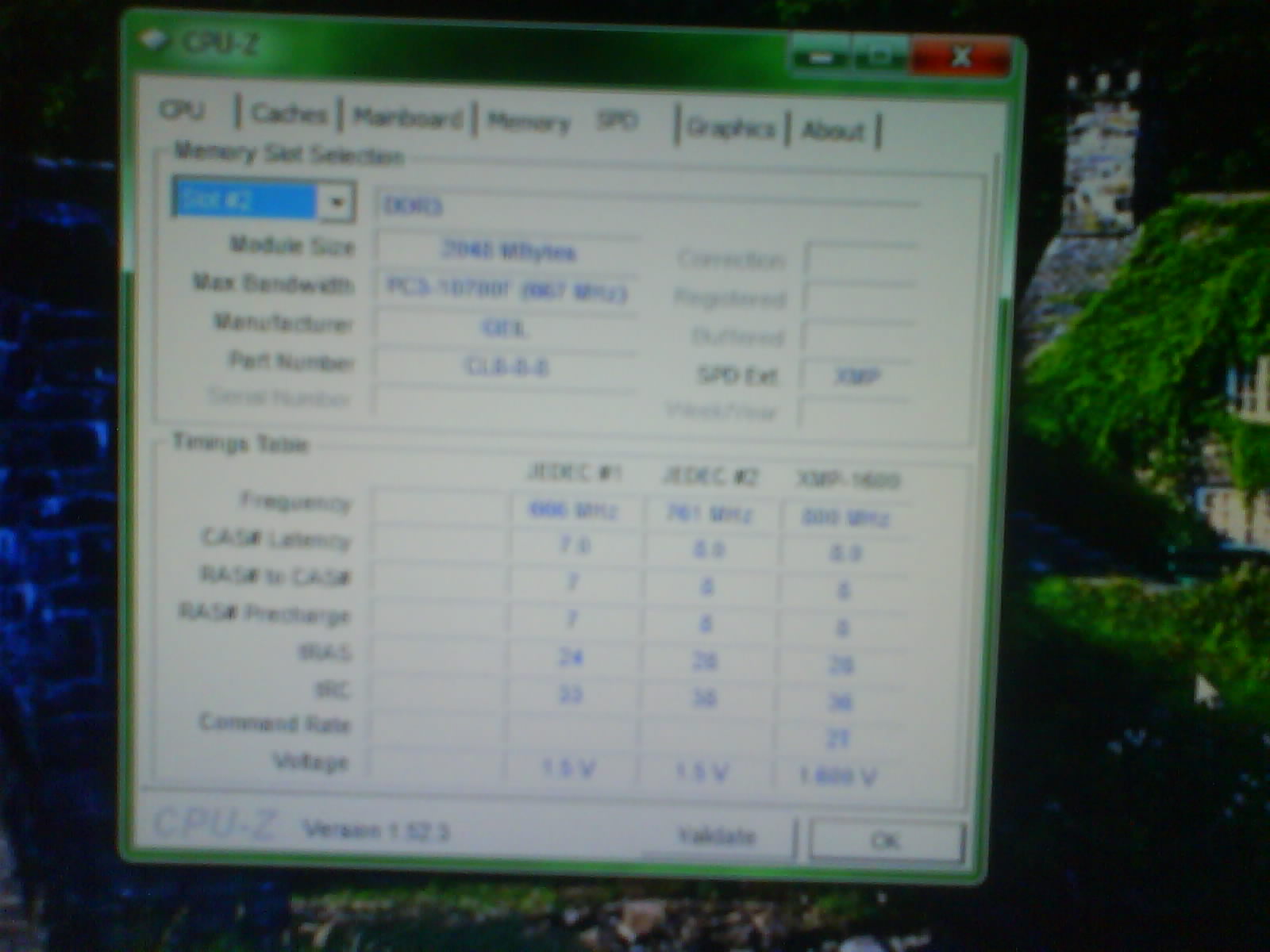Click the Version 1.52.3 text

(376, 831)
